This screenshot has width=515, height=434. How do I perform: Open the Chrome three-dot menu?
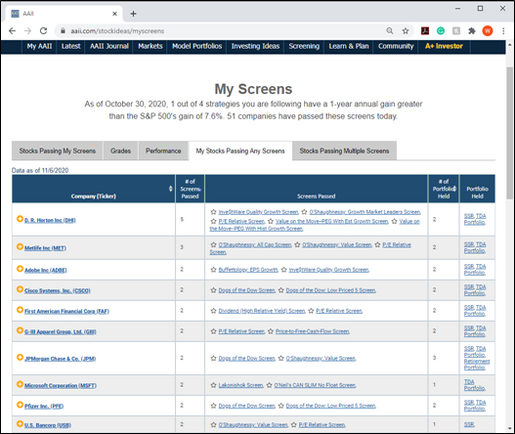click(x=503, y=31)
